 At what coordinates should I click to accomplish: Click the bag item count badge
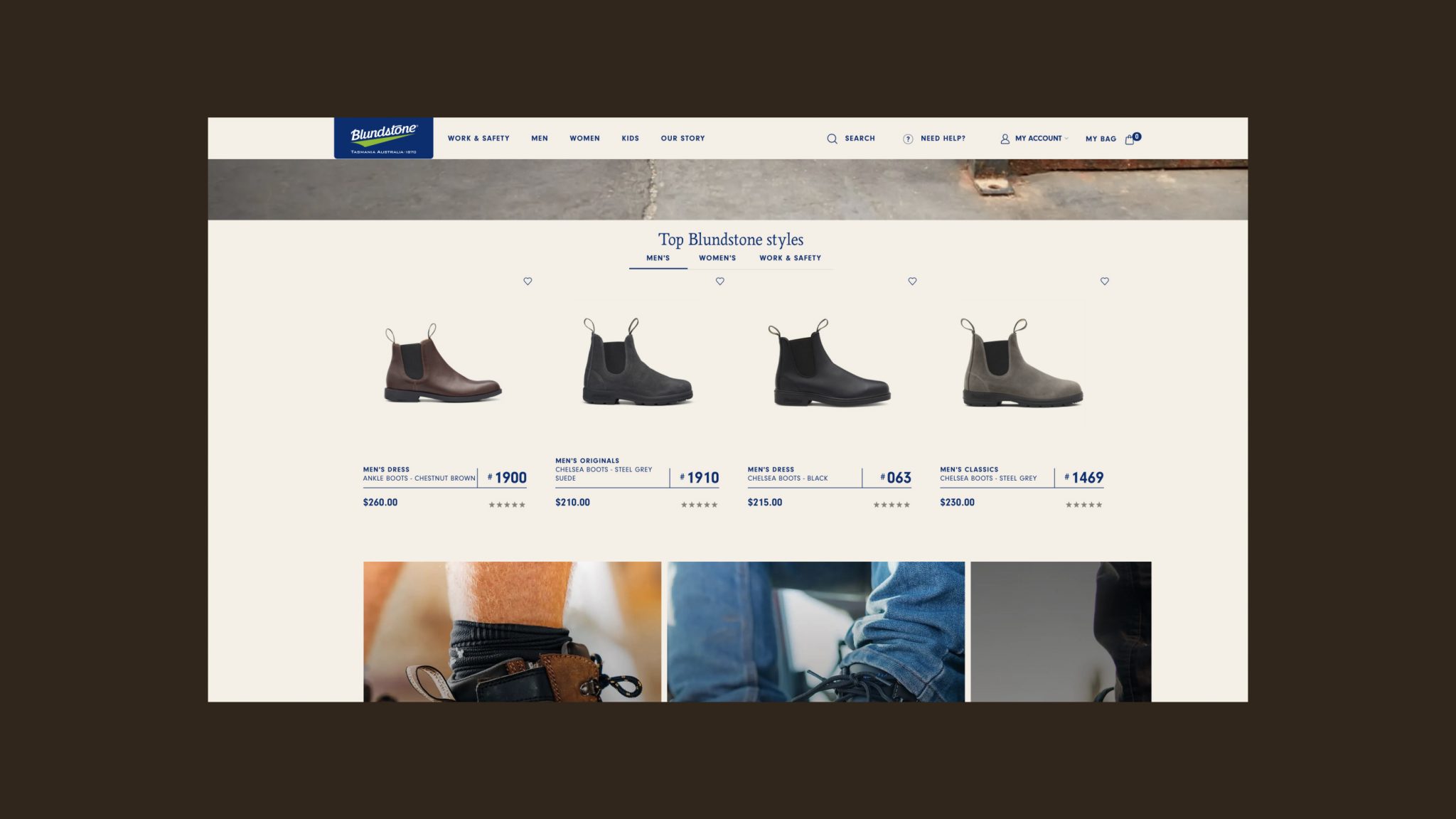[1137, 136]
